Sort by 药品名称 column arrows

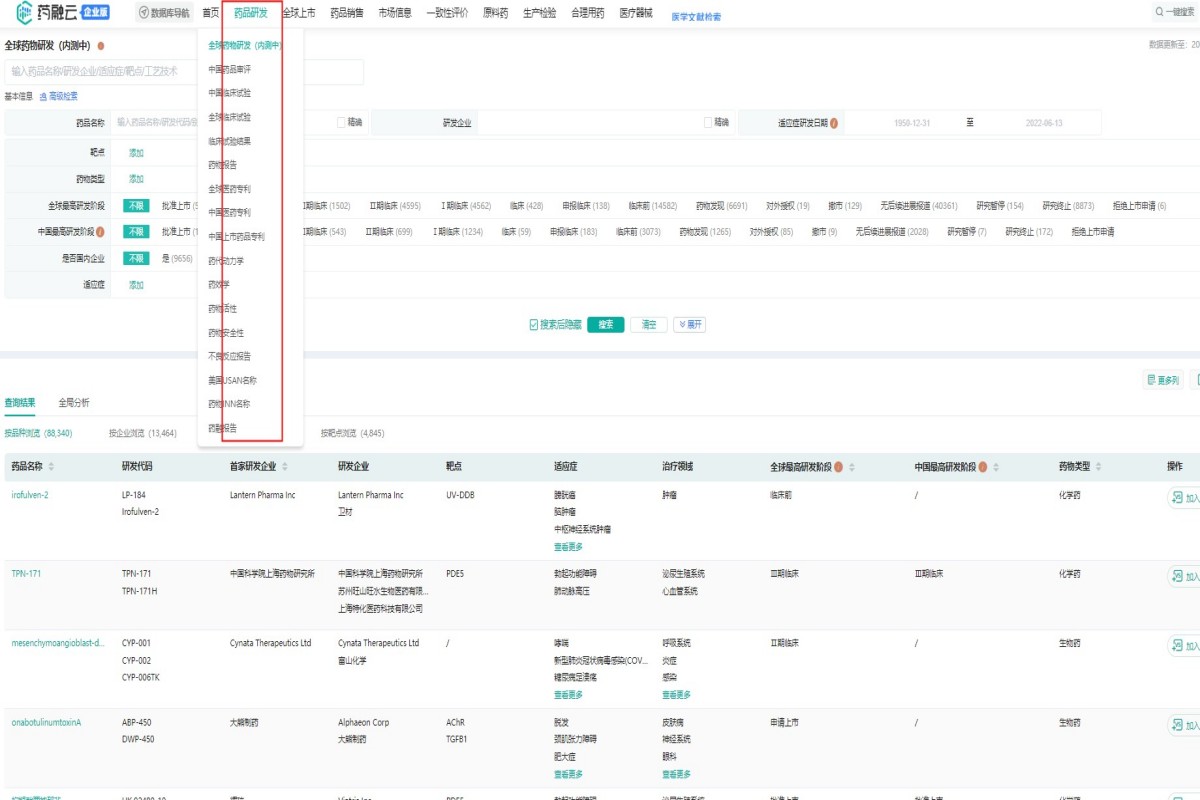(51, 467)
